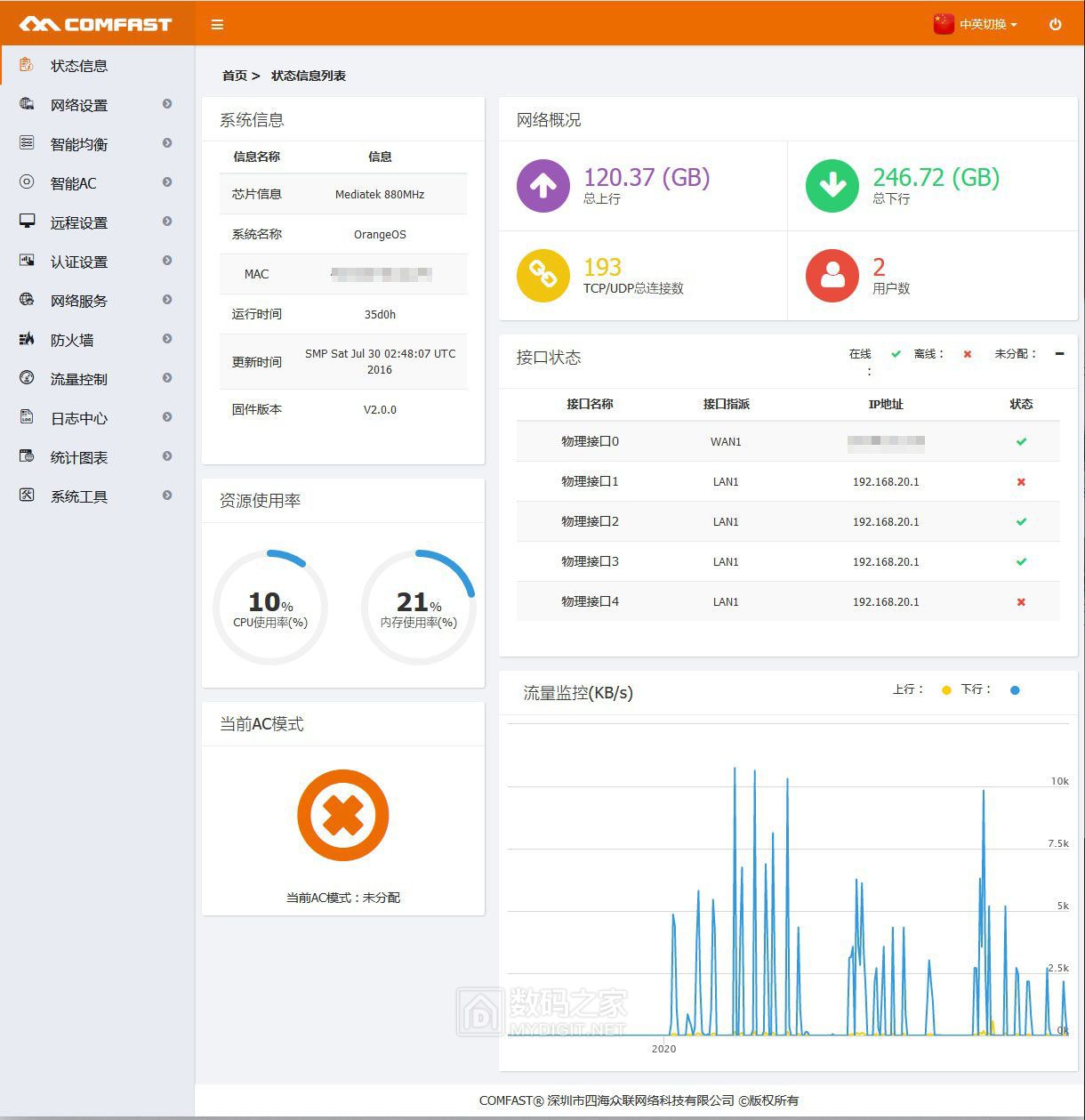
Task: Click the Mediatek 880MHz chip info cell
Action: (x=380, y=194)
